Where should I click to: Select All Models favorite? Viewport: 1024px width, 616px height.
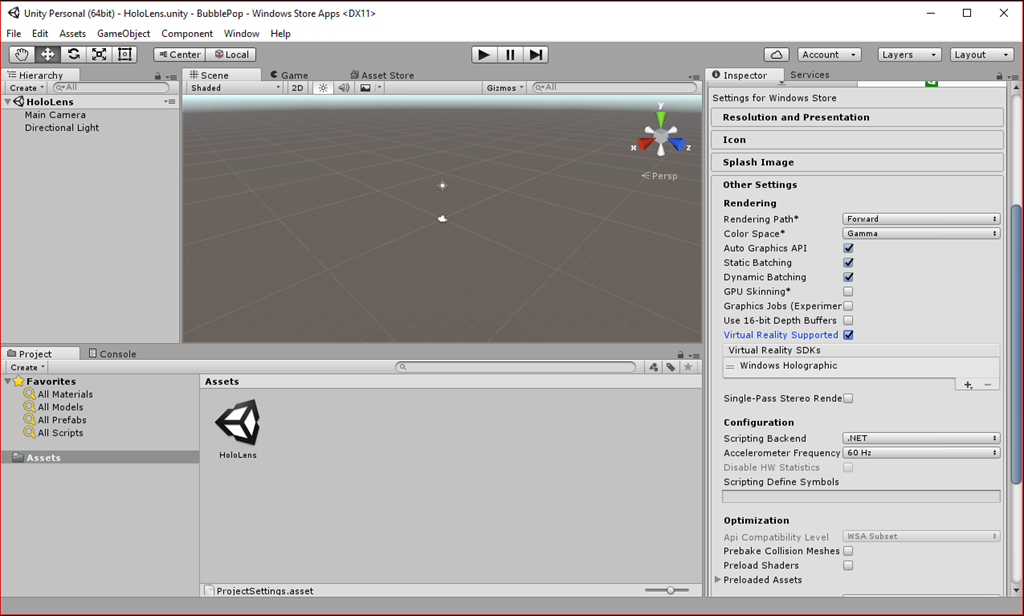pyautogui.click(x=54, y=407)
